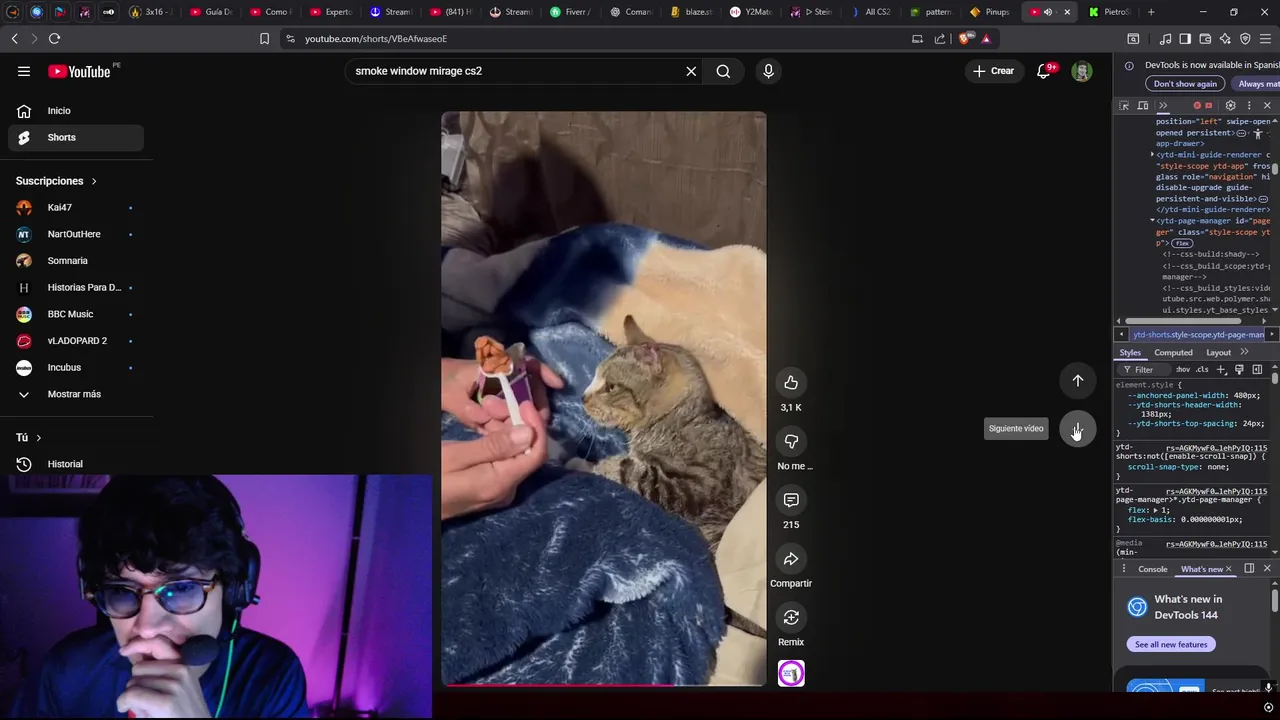Toggle .cls element classes
The height and width of the screenshot is (720, 1280).
(1202, 370)
